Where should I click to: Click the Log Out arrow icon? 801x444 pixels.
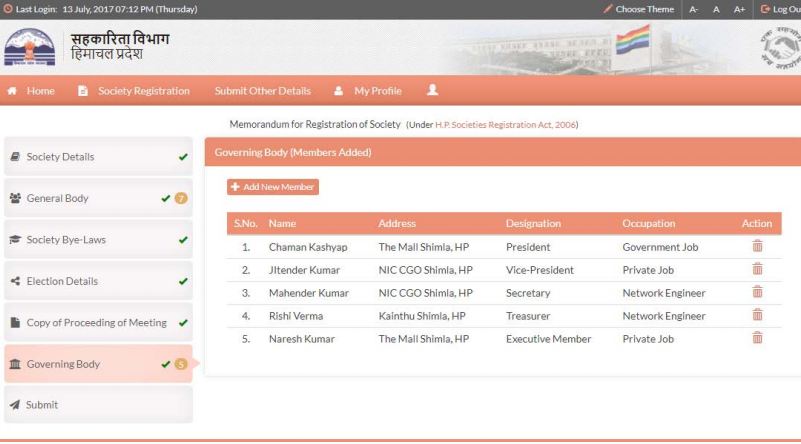click(765, 9)
